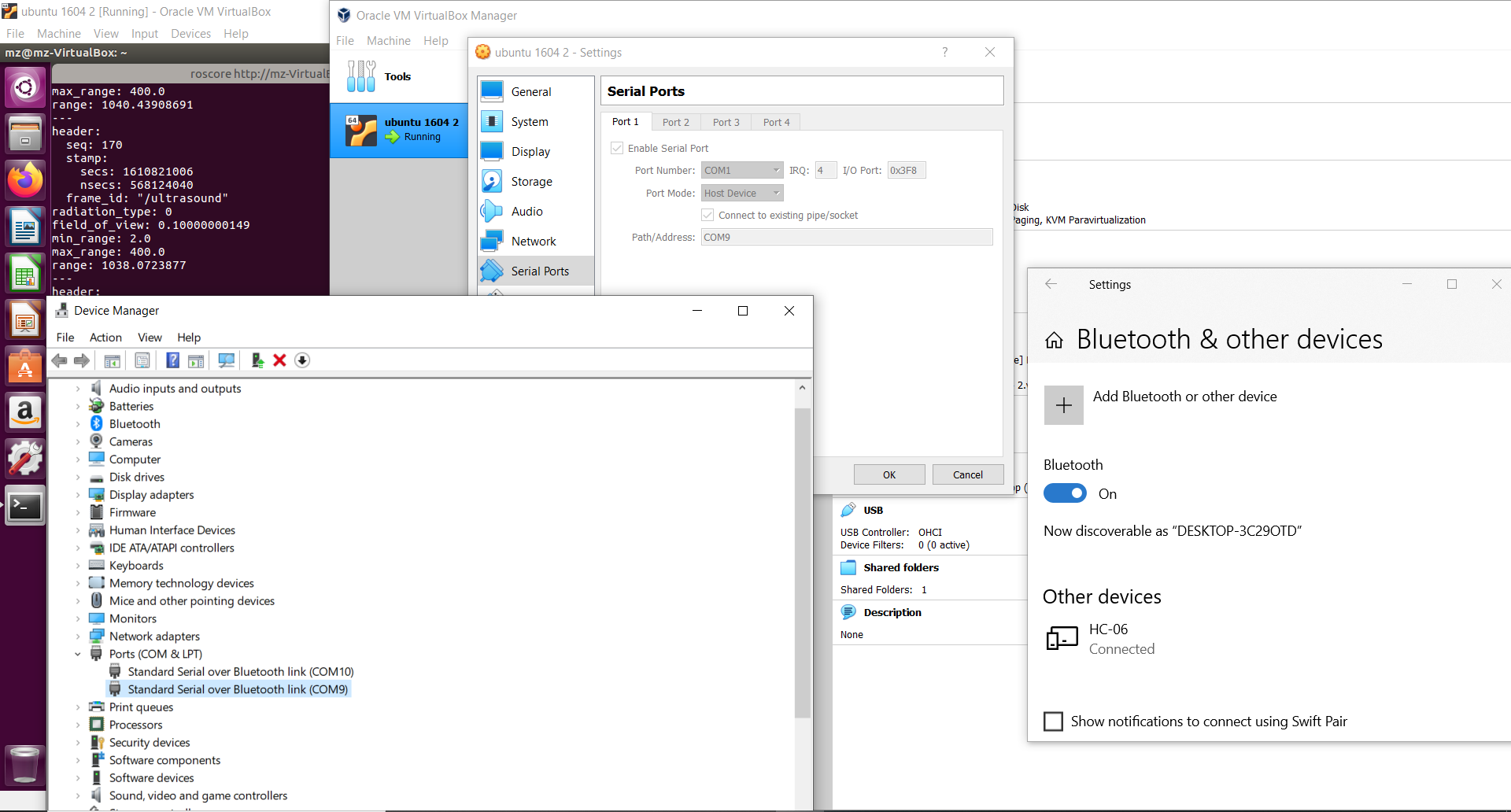Expand Human Interface Devices node
The height and width of the screenshot is (812, 1511).
(78, 530)
